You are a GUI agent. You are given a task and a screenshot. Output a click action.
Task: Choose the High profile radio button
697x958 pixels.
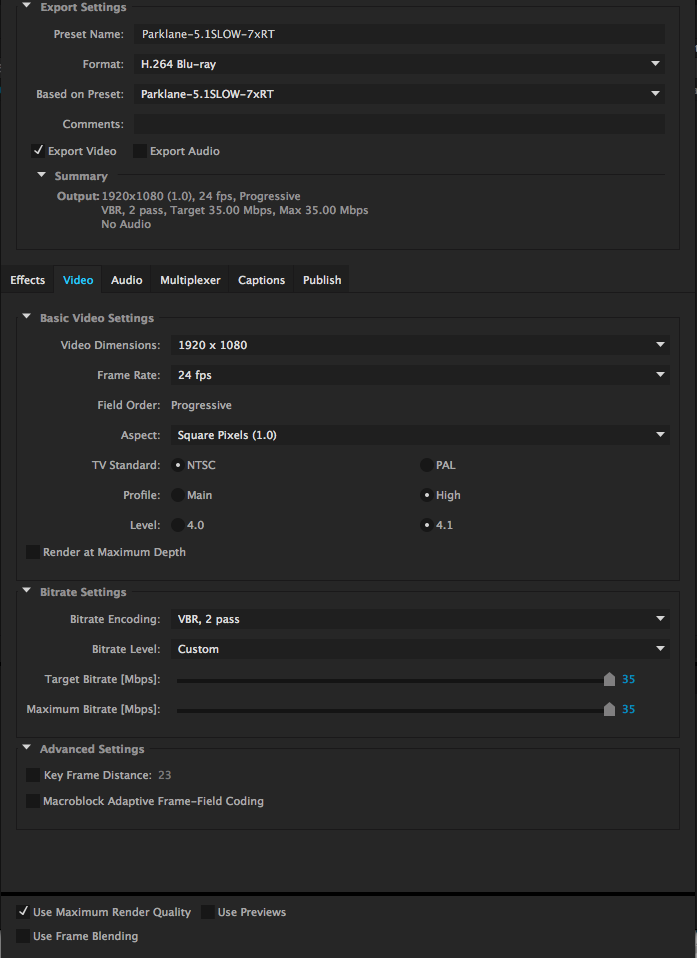point(426,495)
